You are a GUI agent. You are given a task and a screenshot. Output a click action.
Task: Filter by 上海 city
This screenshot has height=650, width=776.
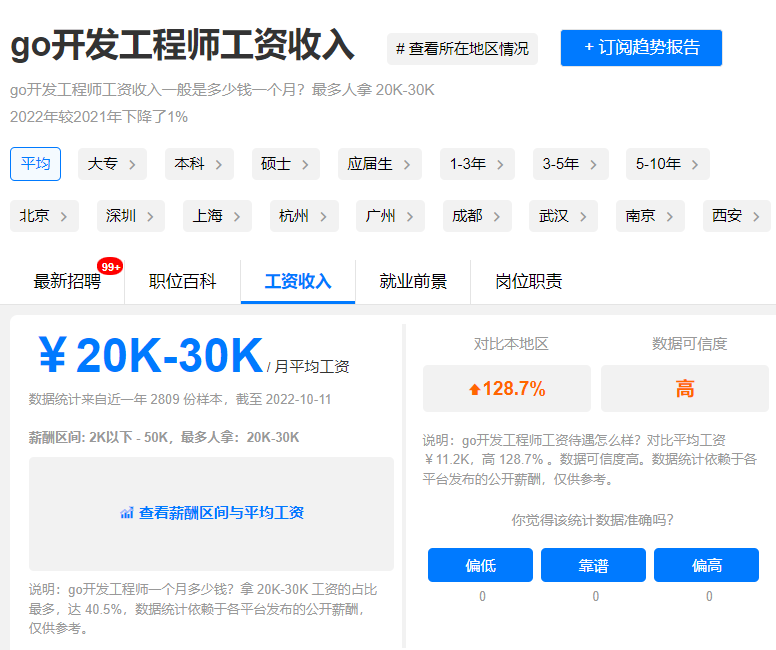tap(217, 216)
